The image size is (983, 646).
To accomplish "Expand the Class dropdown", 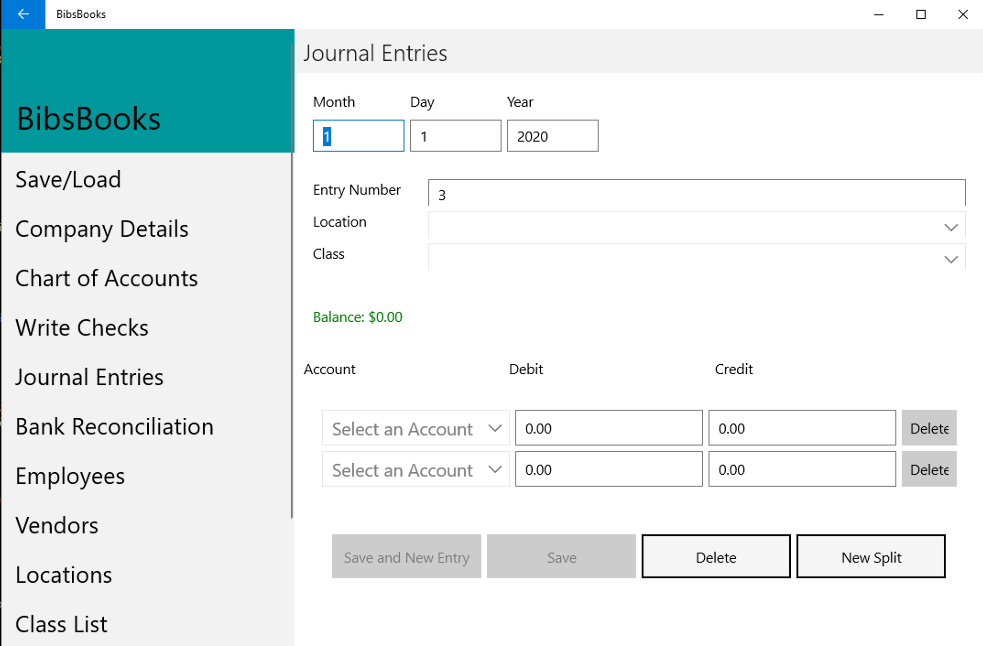I will (696, 258).
